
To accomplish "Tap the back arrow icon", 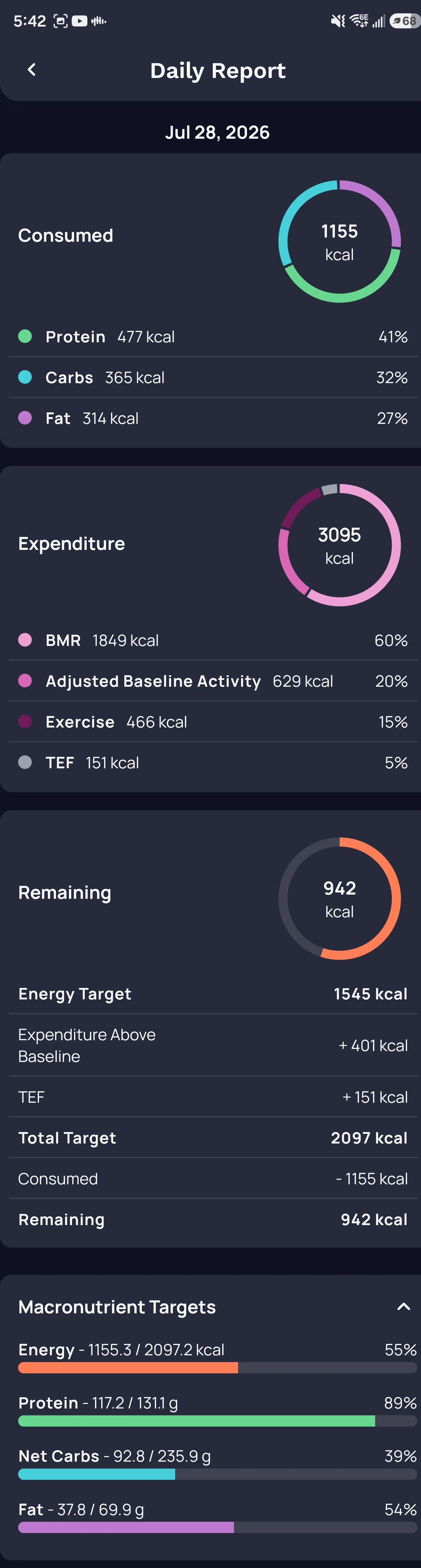I will click(32, 70).
